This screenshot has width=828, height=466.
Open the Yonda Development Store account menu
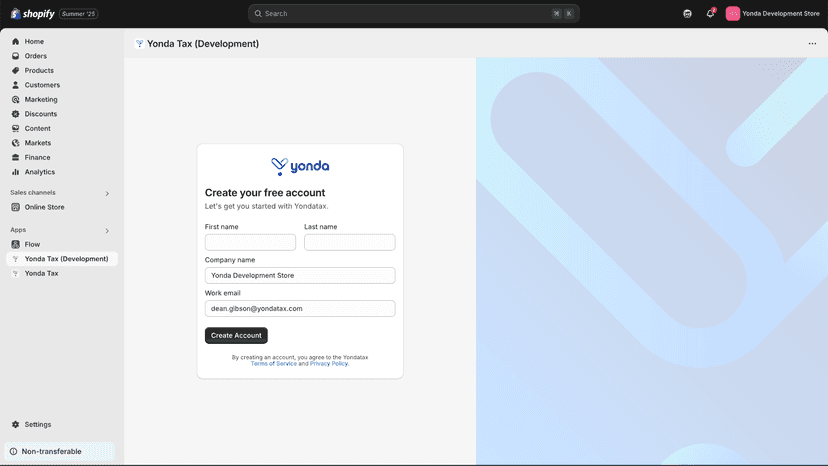[x=773, y=14]
